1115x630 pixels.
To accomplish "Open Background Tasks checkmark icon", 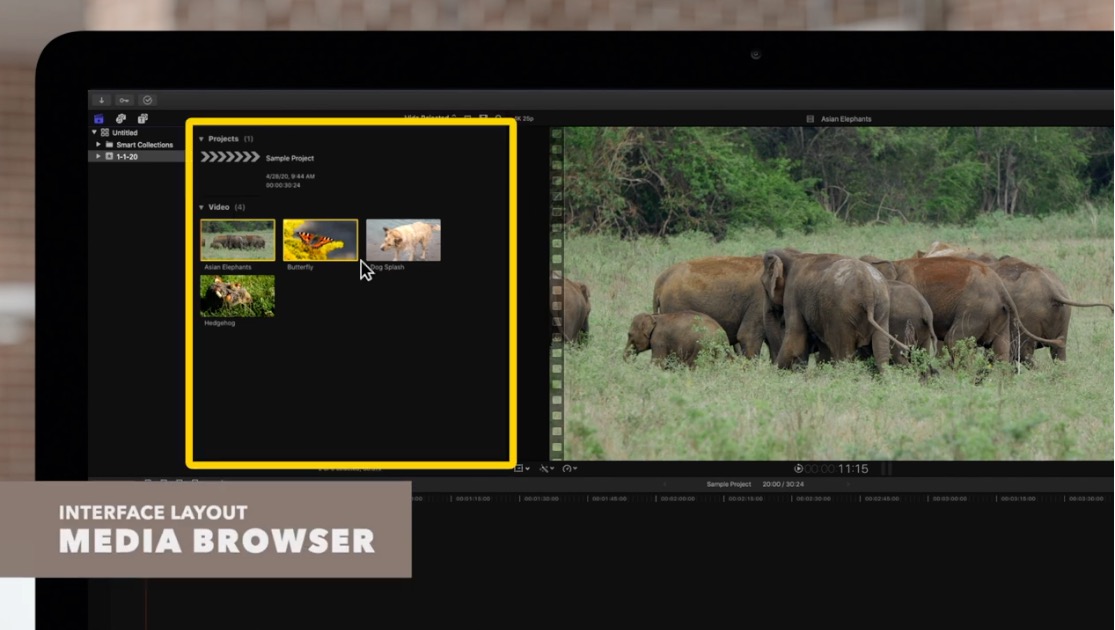I will pyautogui.click(x=147, y=100).
